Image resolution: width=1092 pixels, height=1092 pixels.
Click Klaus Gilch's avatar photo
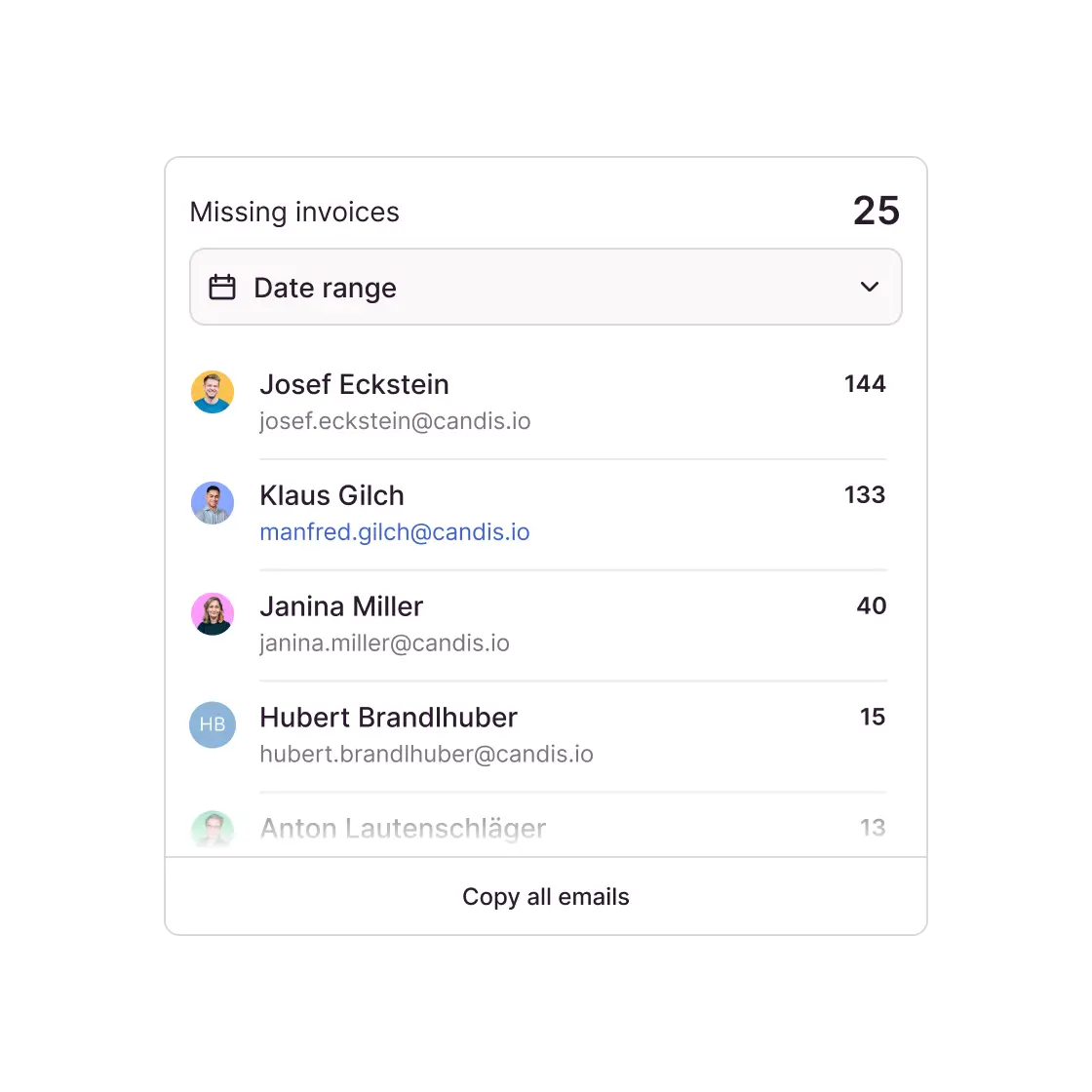click(213, 503)
